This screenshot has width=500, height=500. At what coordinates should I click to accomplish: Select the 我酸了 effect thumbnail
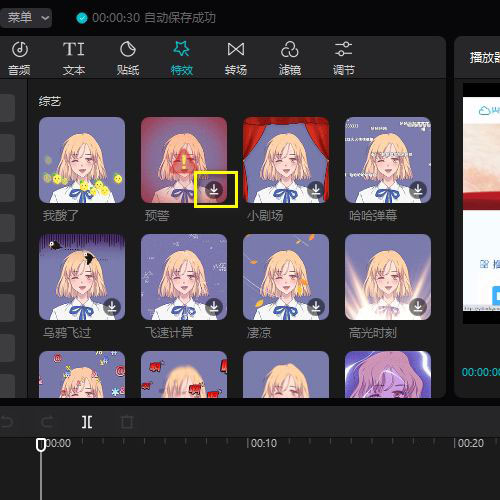pyautogui.click(x=82, y=160)
